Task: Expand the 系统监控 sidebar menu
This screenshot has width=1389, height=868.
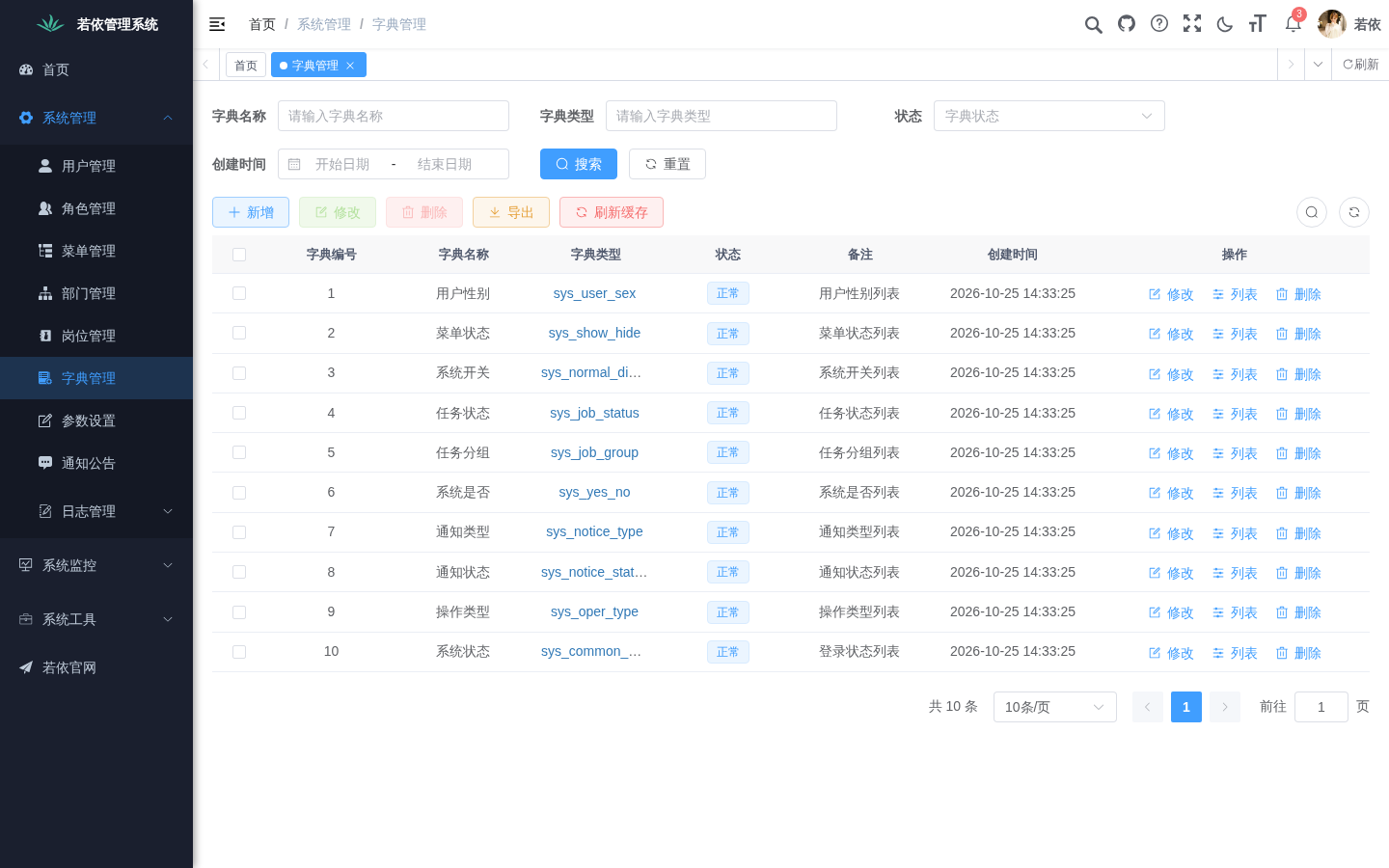Action: click(x=96, y=565)
